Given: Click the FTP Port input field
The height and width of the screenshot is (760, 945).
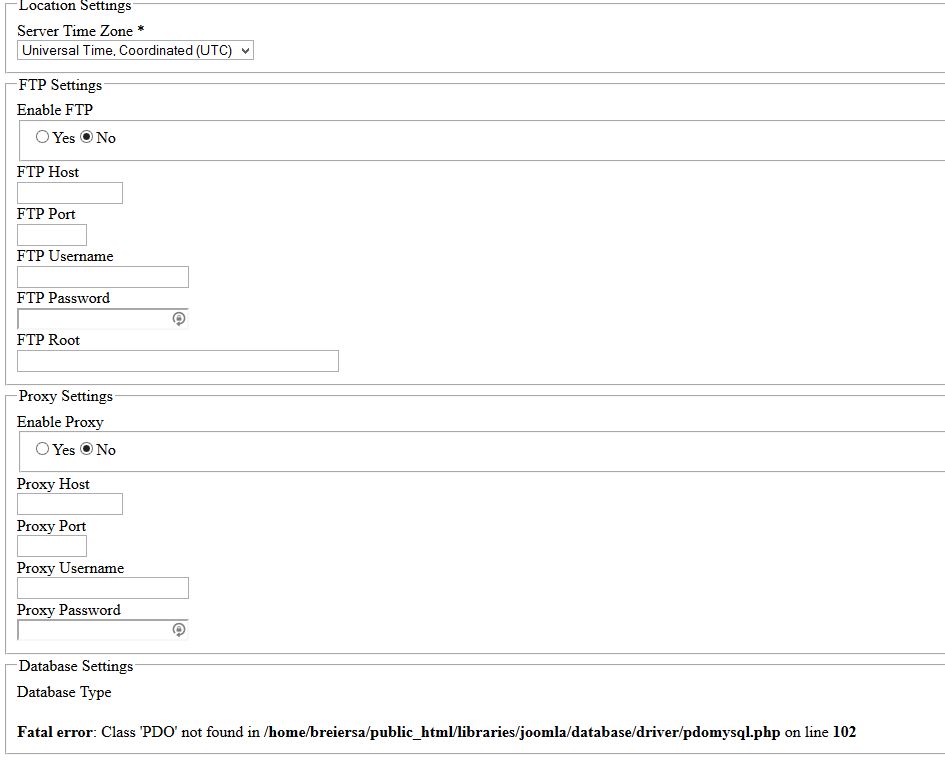Looking at the screenshot, I should 52,235.
